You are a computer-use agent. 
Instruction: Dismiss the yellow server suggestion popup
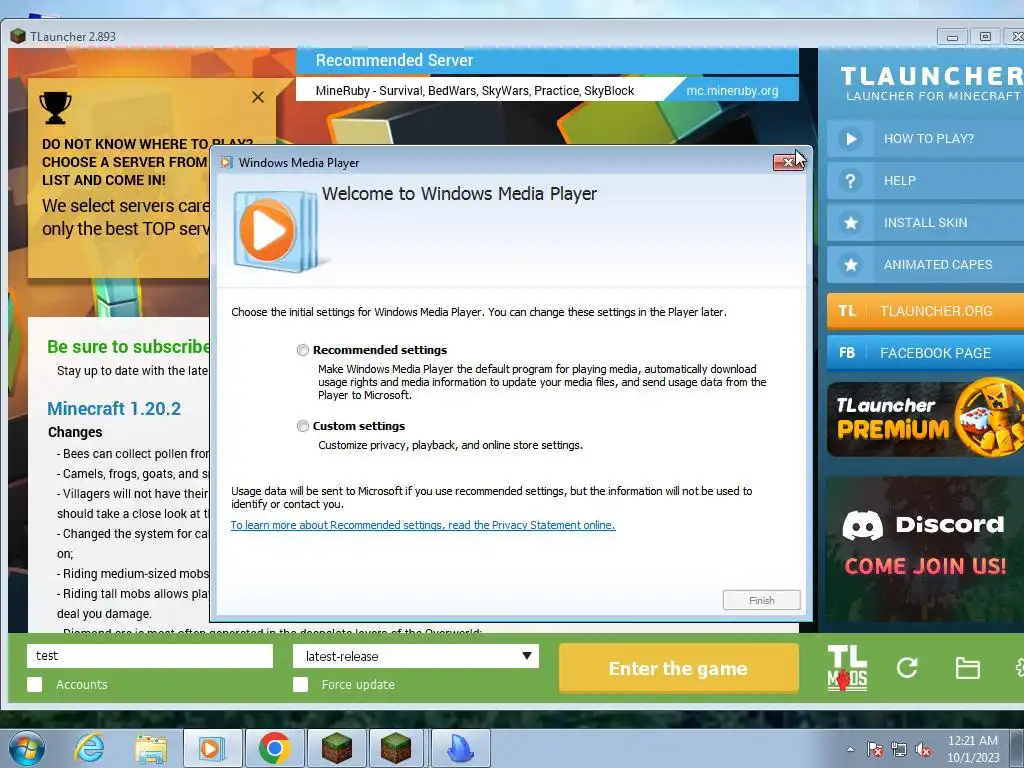pyautogui.click(x=258, y=97)
